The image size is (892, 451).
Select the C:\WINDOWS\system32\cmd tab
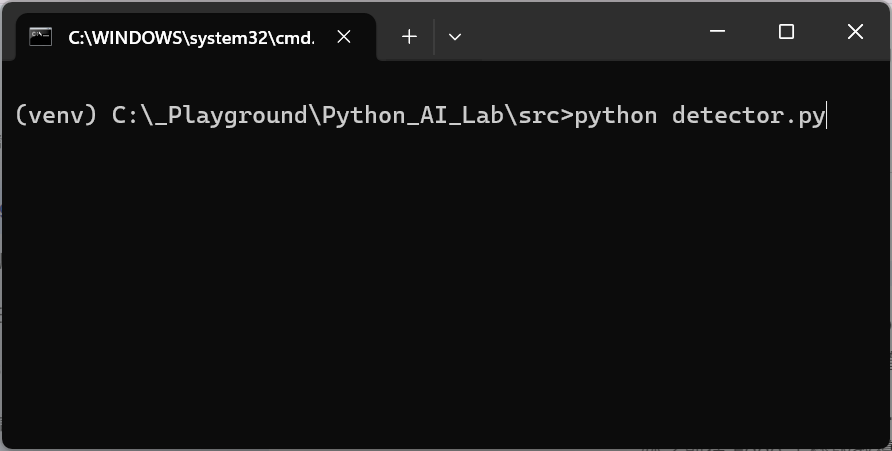click(190, 37)
